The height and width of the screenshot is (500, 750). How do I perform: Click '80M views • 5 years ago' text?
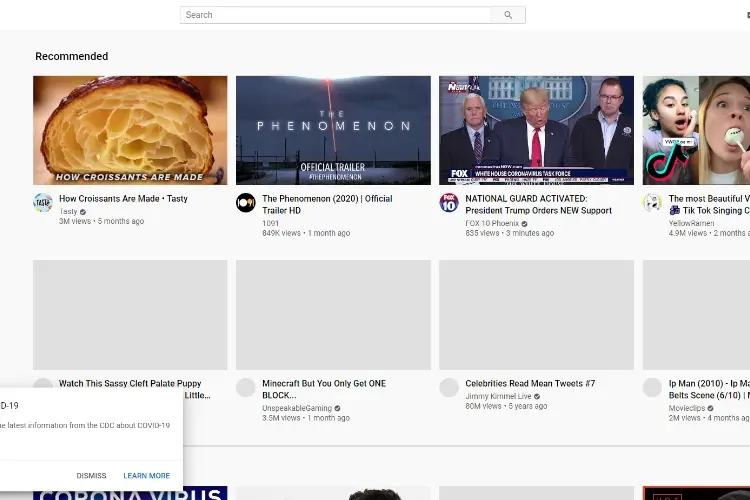[x=506, y=406]
